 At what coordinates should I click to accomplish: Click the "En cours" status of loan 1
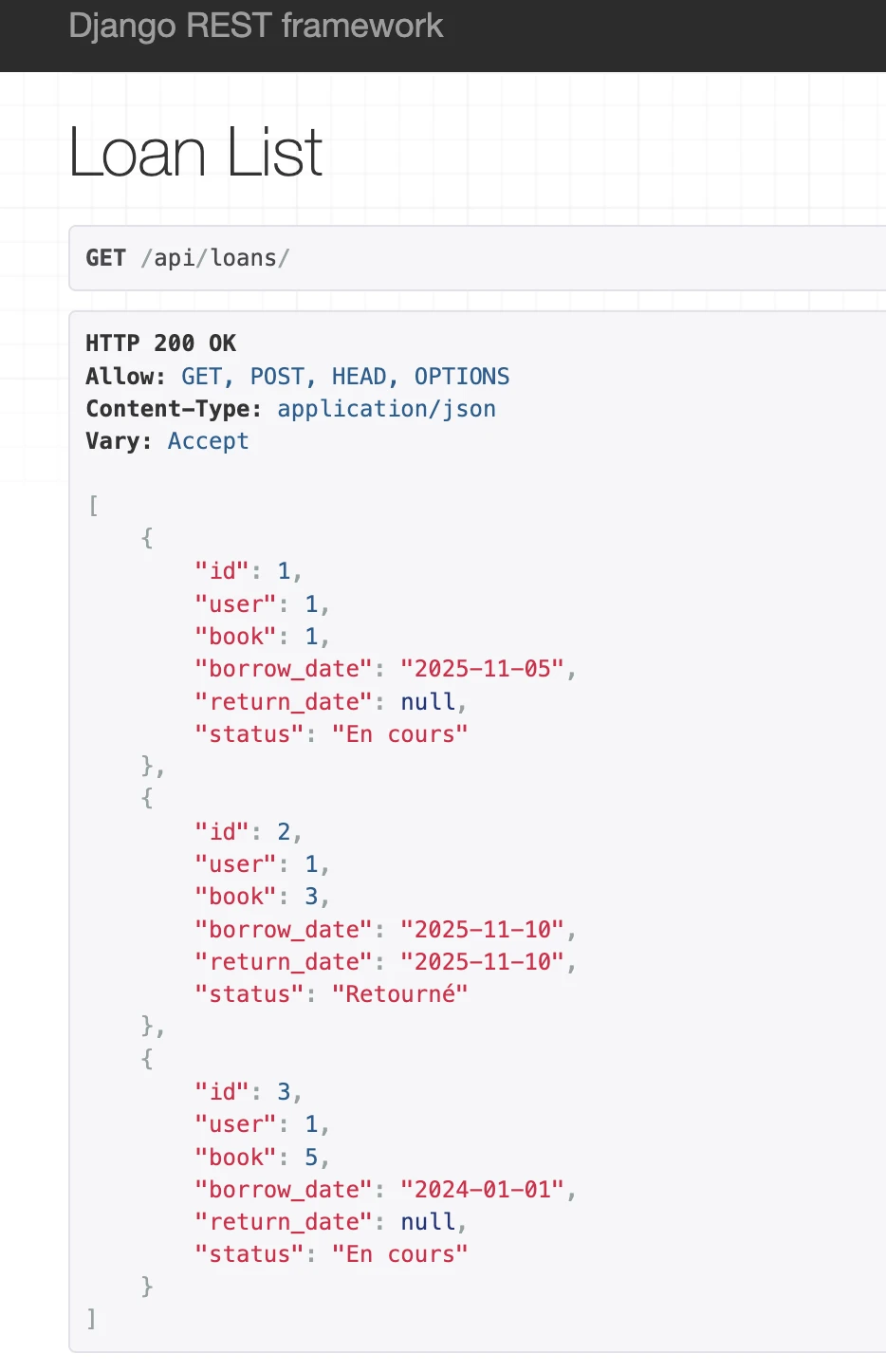[x=399, y=734]
